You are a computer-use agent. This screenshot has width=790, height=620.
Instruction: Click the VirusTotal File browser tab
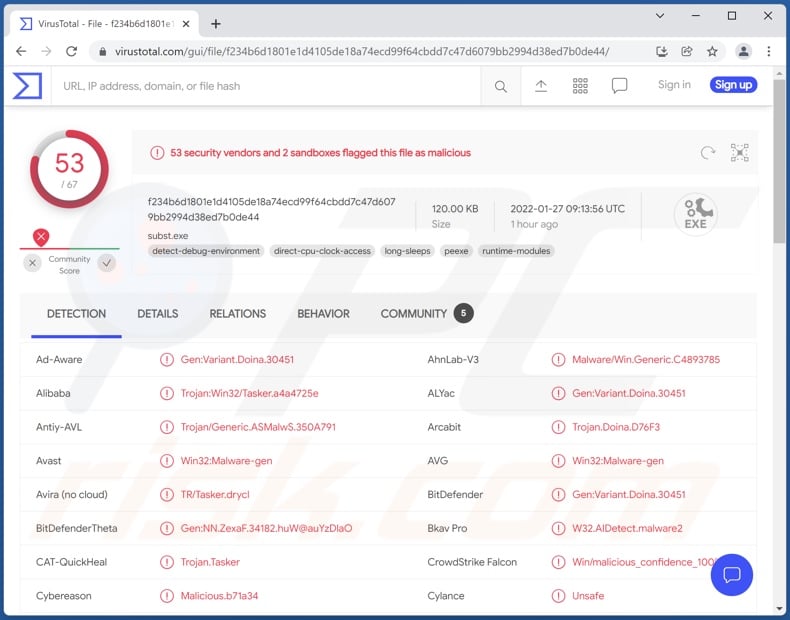coord(104,24)
